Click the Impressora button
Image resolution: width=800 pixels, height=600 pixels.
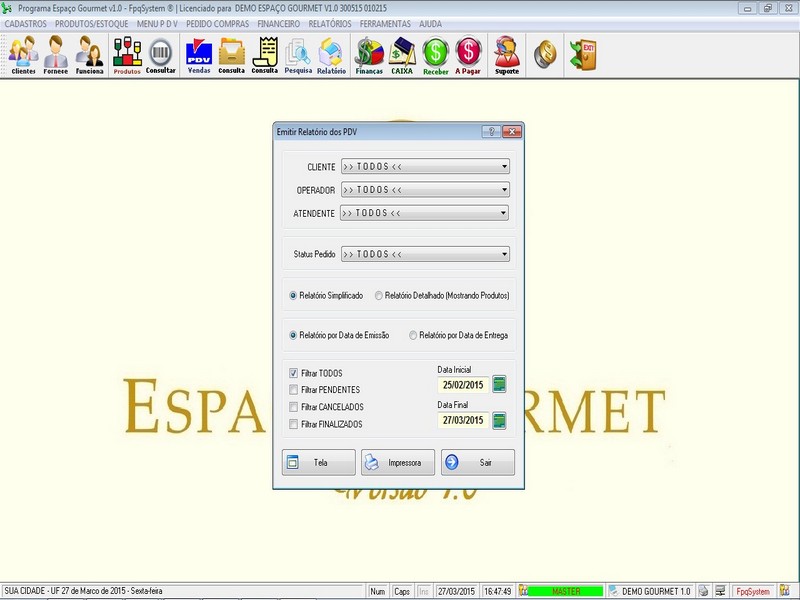pyautogui.click(x=398, y=462)
